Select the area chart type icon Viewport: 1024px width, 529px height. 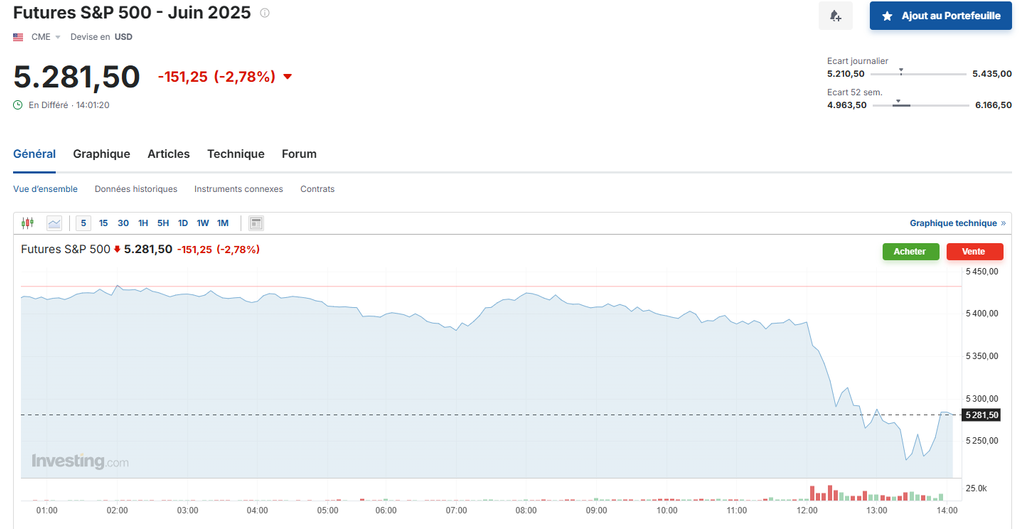[x=54, y=223]
